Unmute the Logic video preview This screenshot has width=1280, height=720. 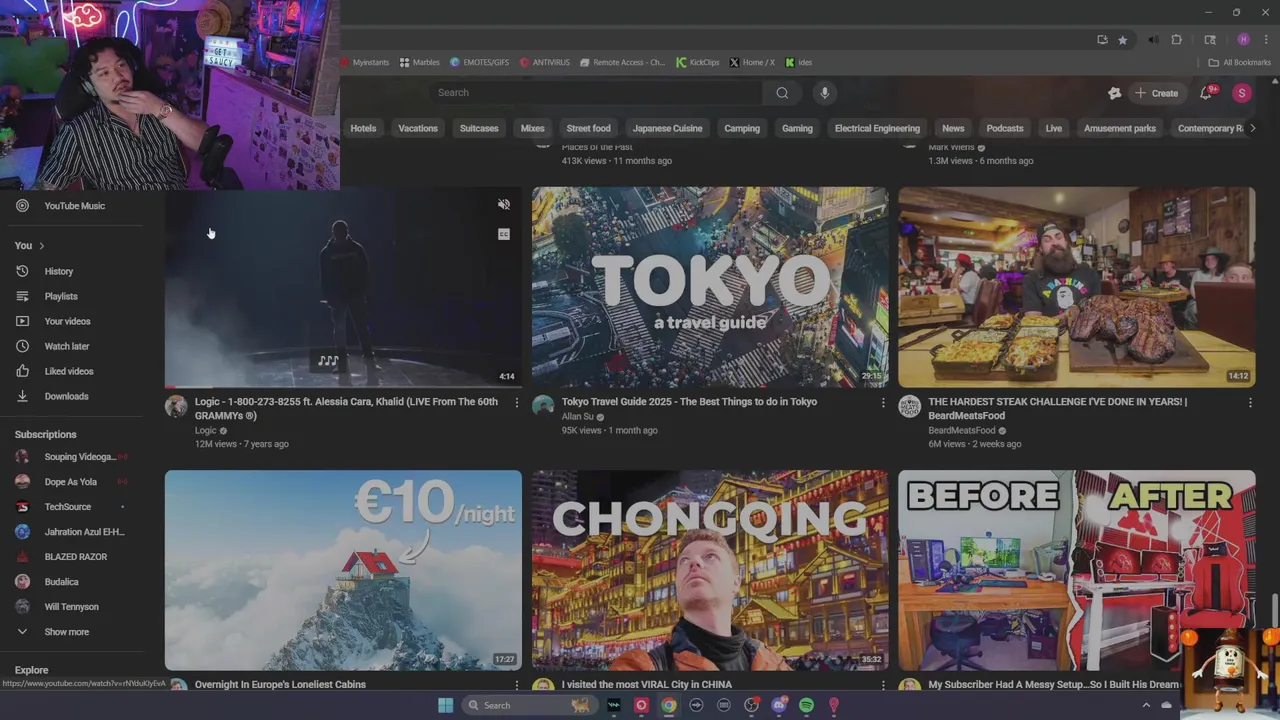point(504,205)
